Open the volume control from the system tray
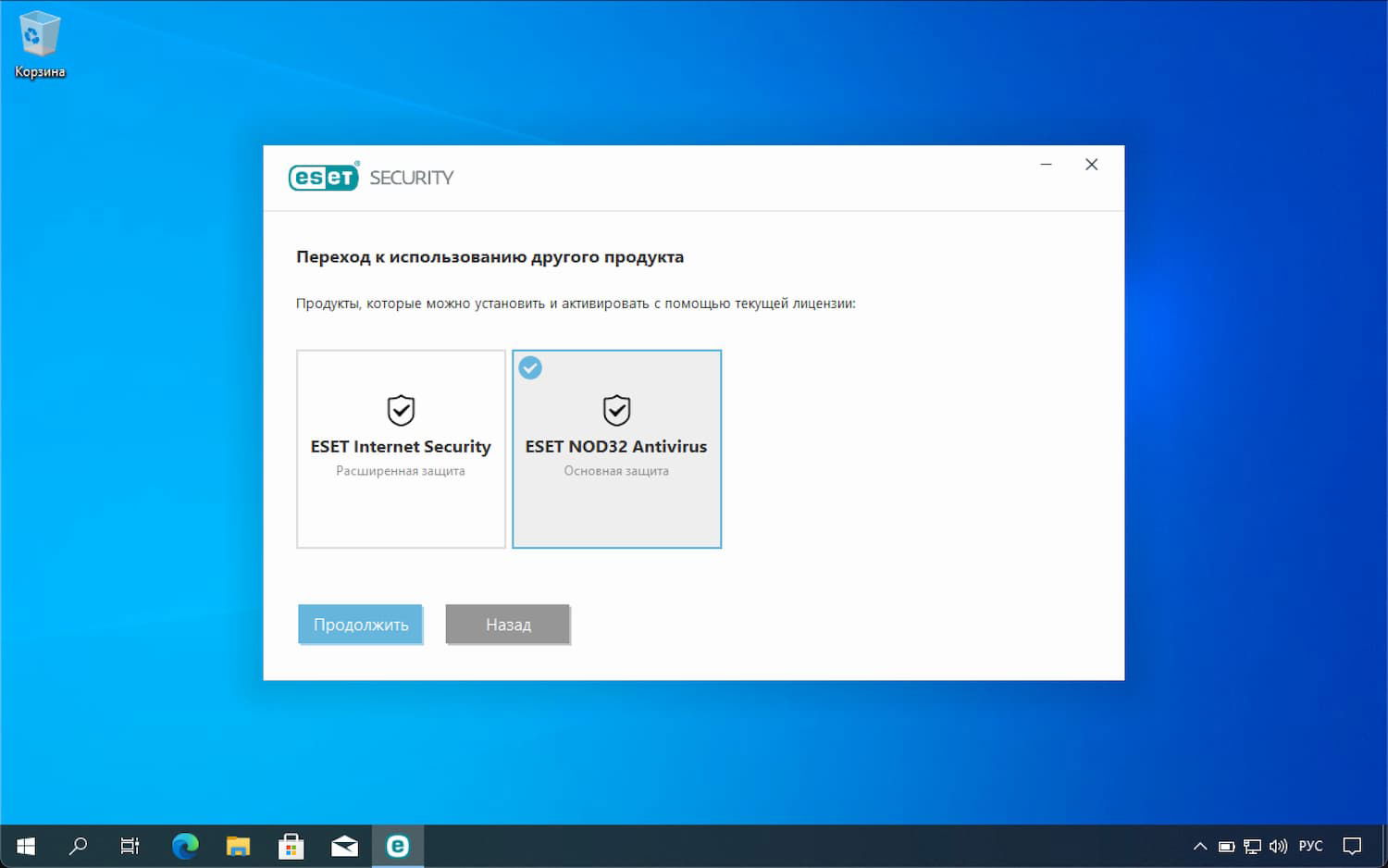1388x868 pixels. [x=1278, y=845]
